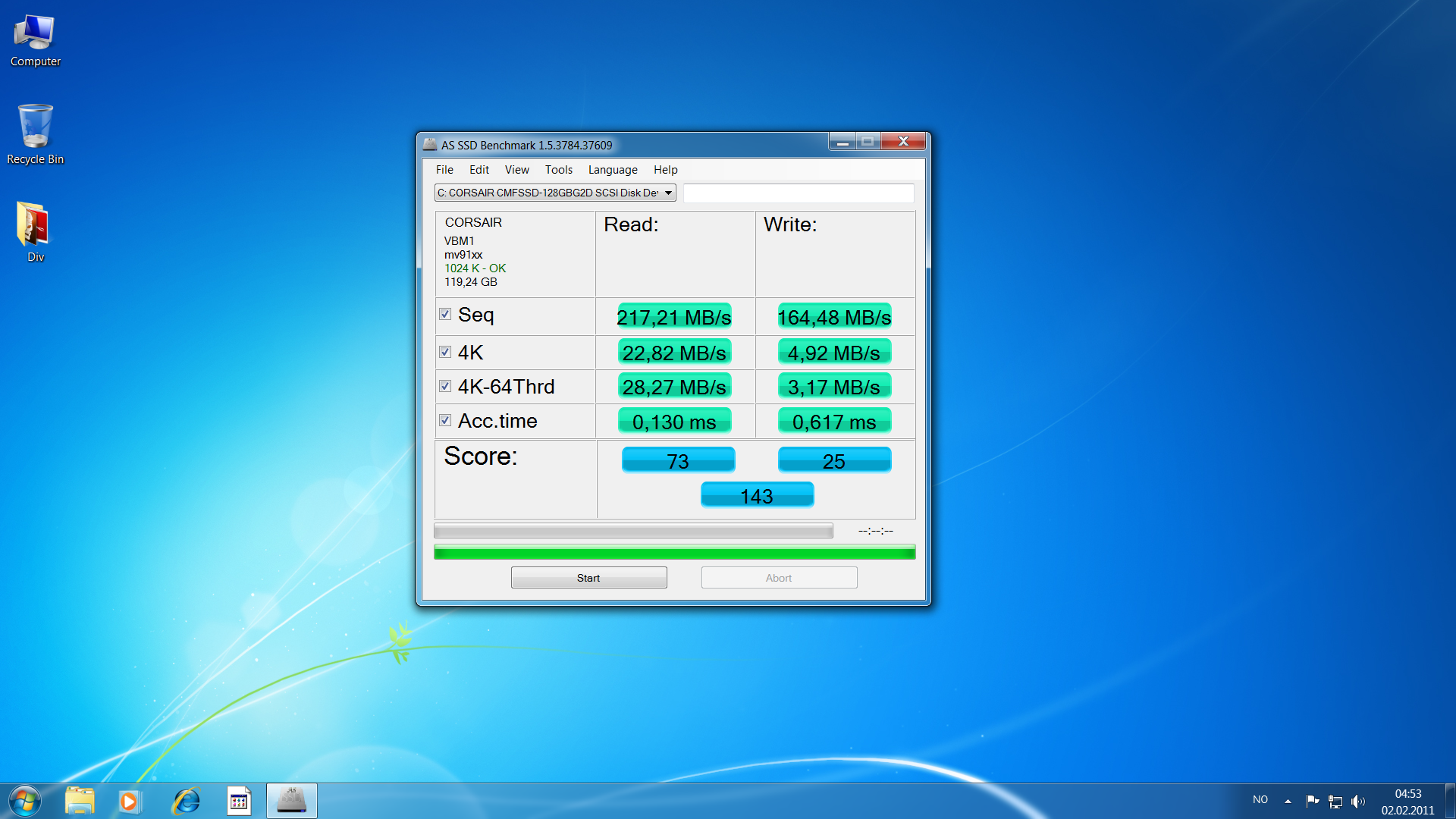Click the NO language indicator
1456x819 pixels.
coord(1260,799)
